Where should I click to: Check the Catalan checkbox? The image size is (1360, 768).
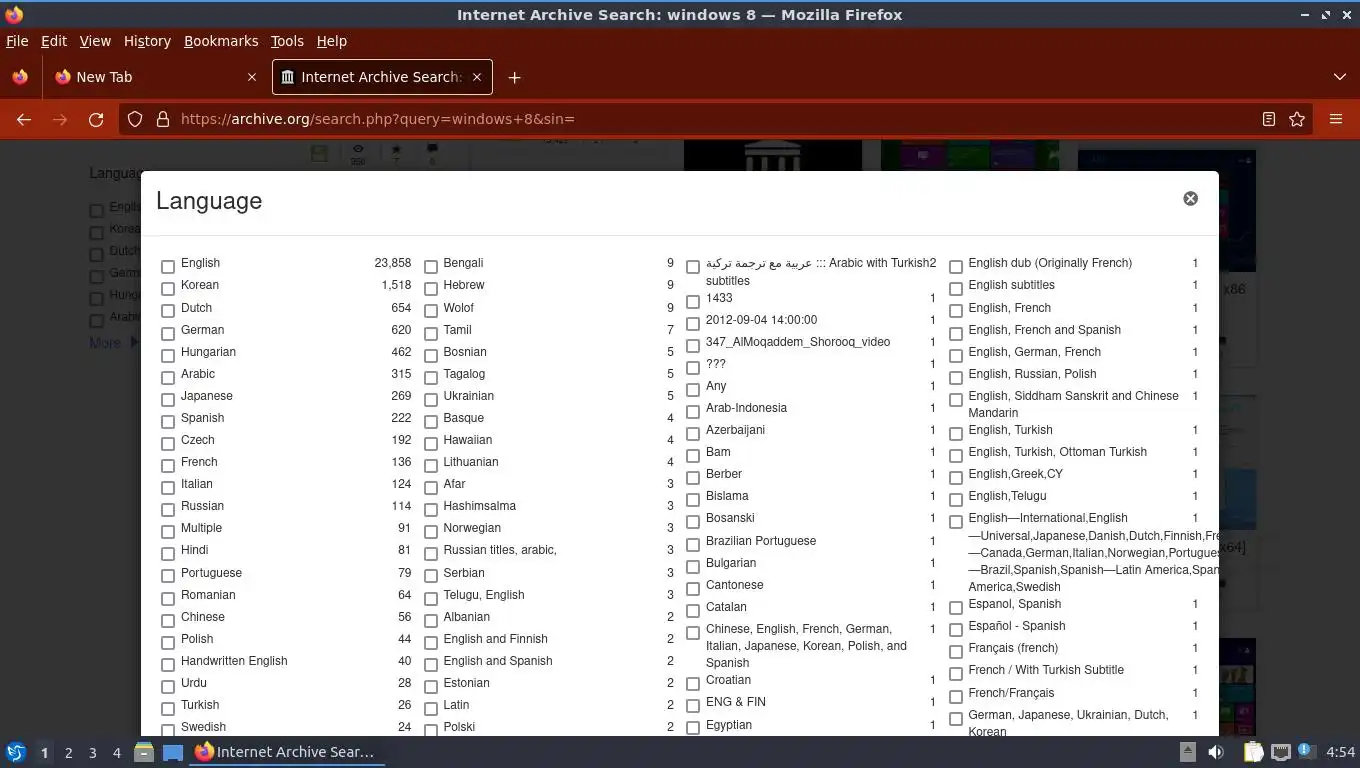(693, 611)
